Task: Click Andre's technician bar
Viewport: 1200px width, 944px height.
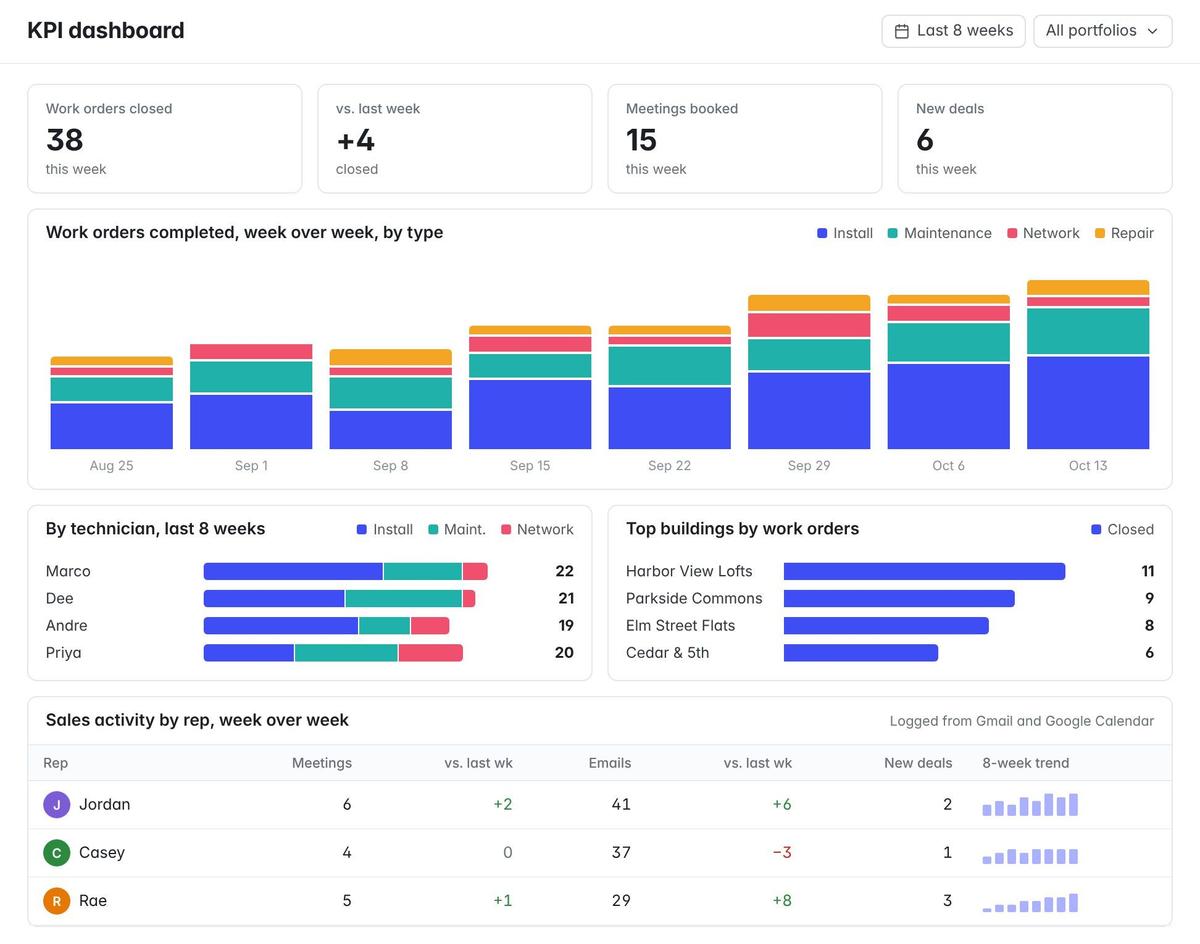Action: 327,625
